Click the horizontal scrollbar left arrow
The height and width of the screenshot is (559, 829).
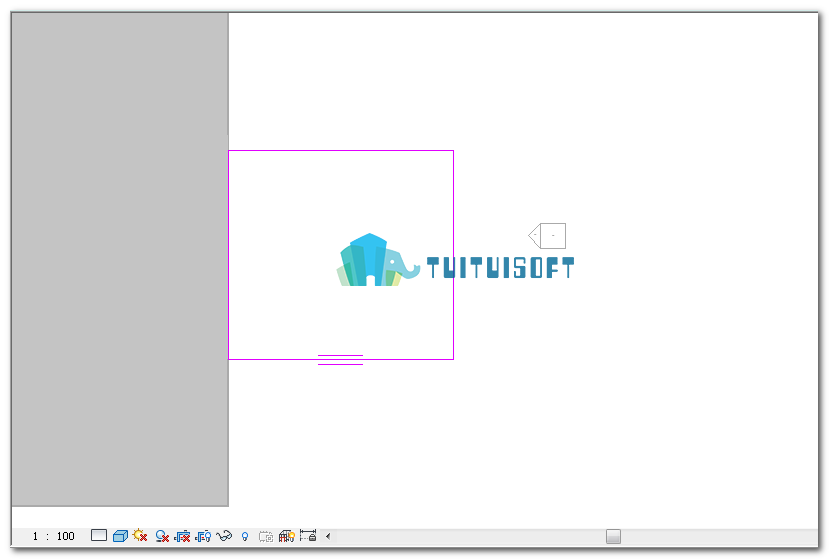click(x=328, y=536)
